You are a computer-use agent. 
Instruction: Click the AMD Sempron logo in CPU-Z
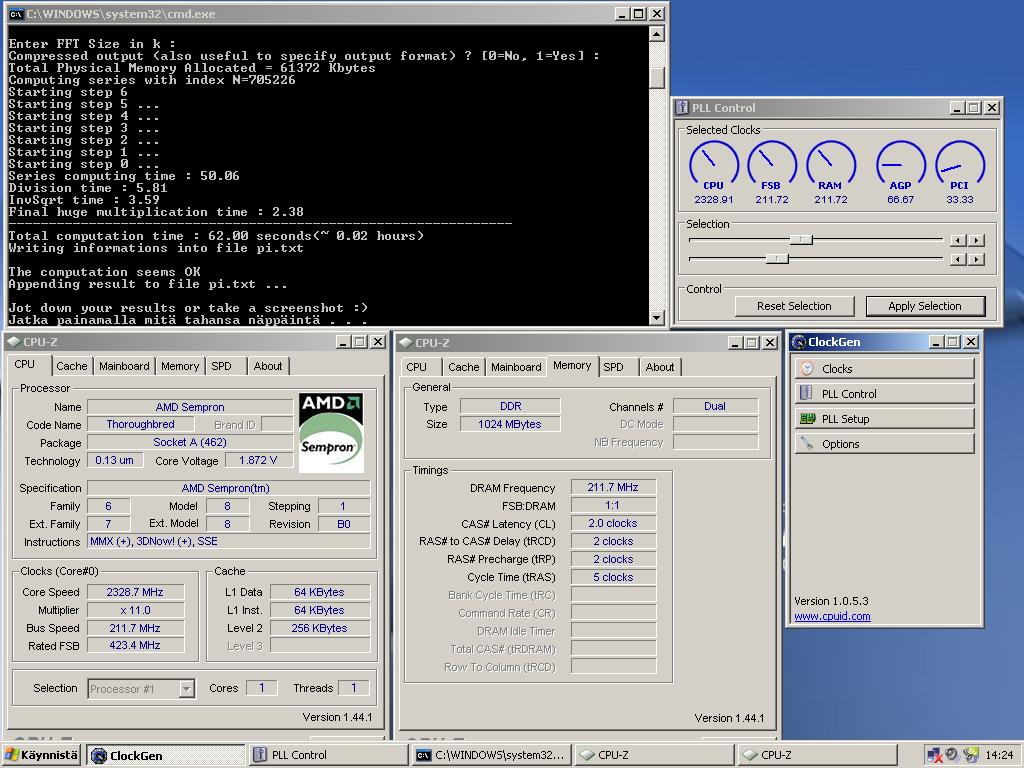point(331,432)
